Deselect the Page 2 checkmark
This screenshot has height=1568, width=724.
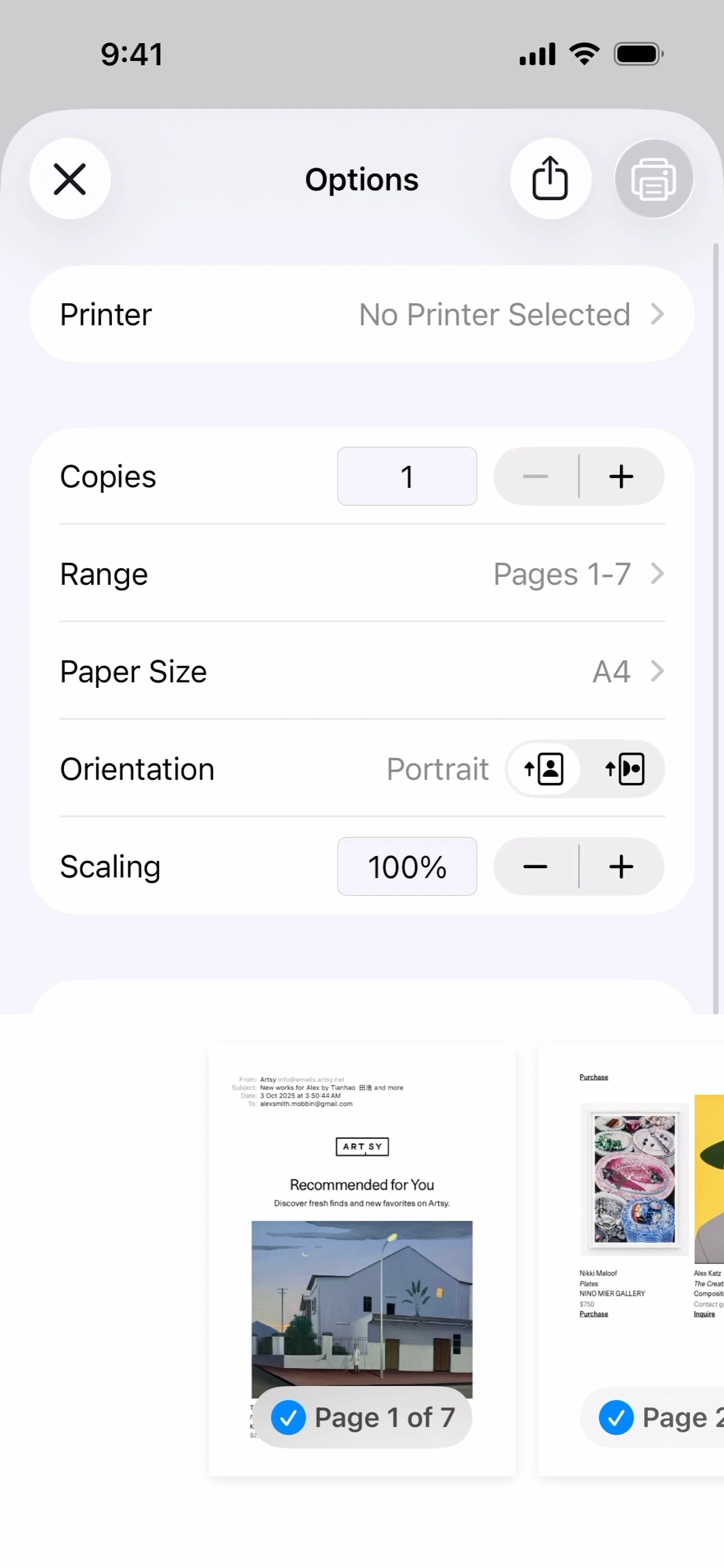616,1417
